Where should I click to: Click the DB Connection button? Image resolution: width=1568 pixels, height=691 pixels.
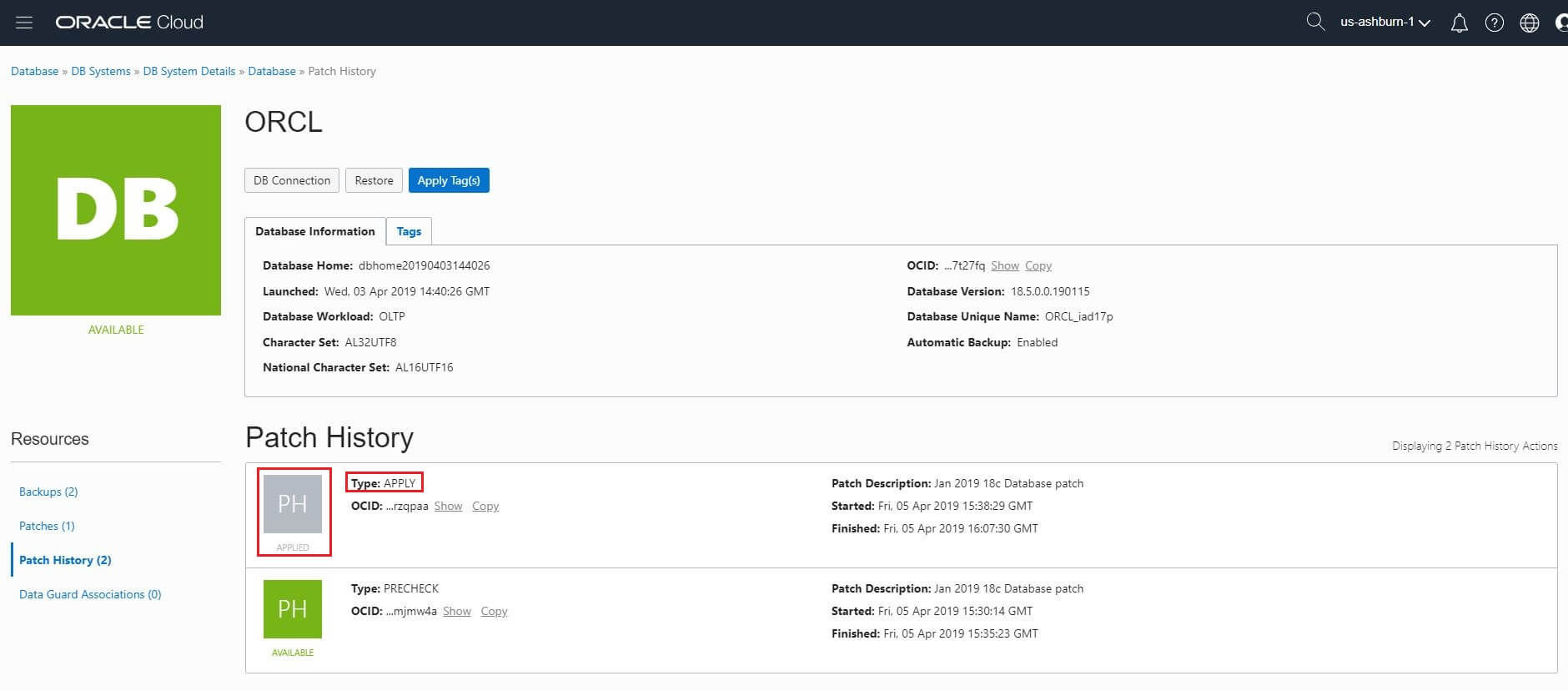tap(292, 180)
